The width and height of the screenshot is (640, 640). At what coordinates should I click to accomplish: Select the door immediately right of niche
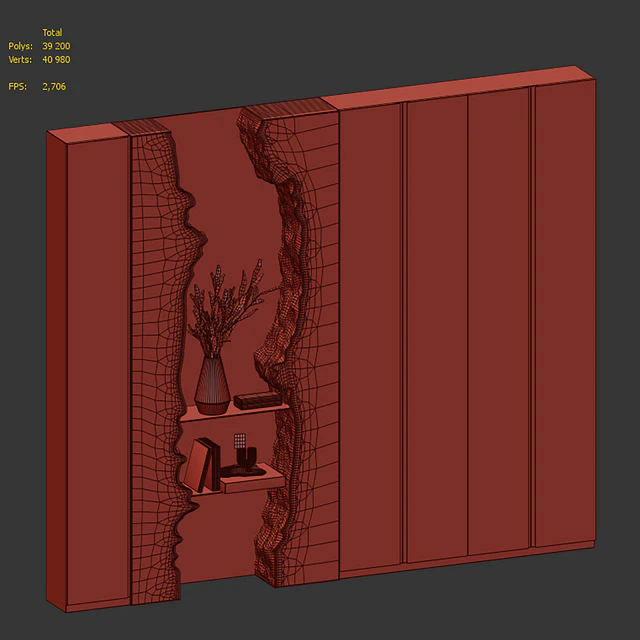[371, 337]
